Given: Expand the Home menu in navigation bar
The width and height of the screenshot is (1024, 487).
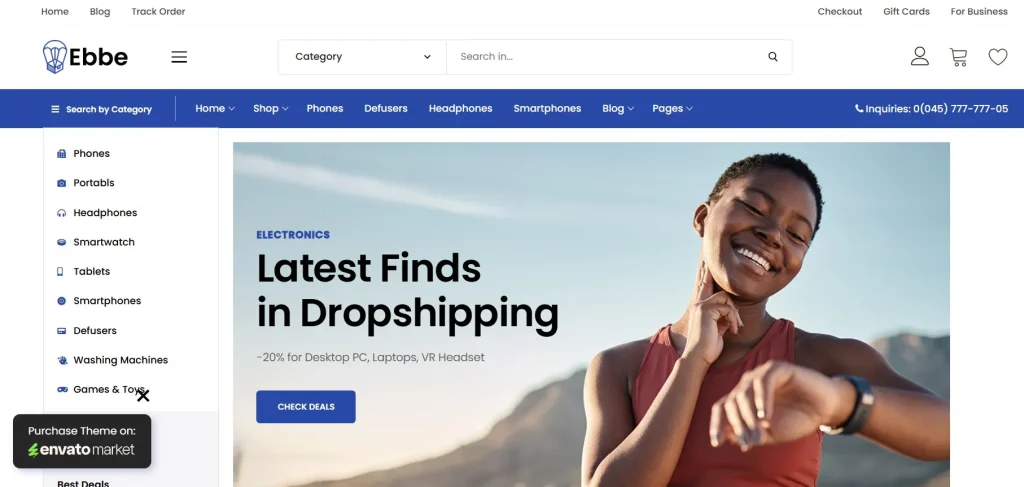Looking at the screenshot, I should point(215,108).
